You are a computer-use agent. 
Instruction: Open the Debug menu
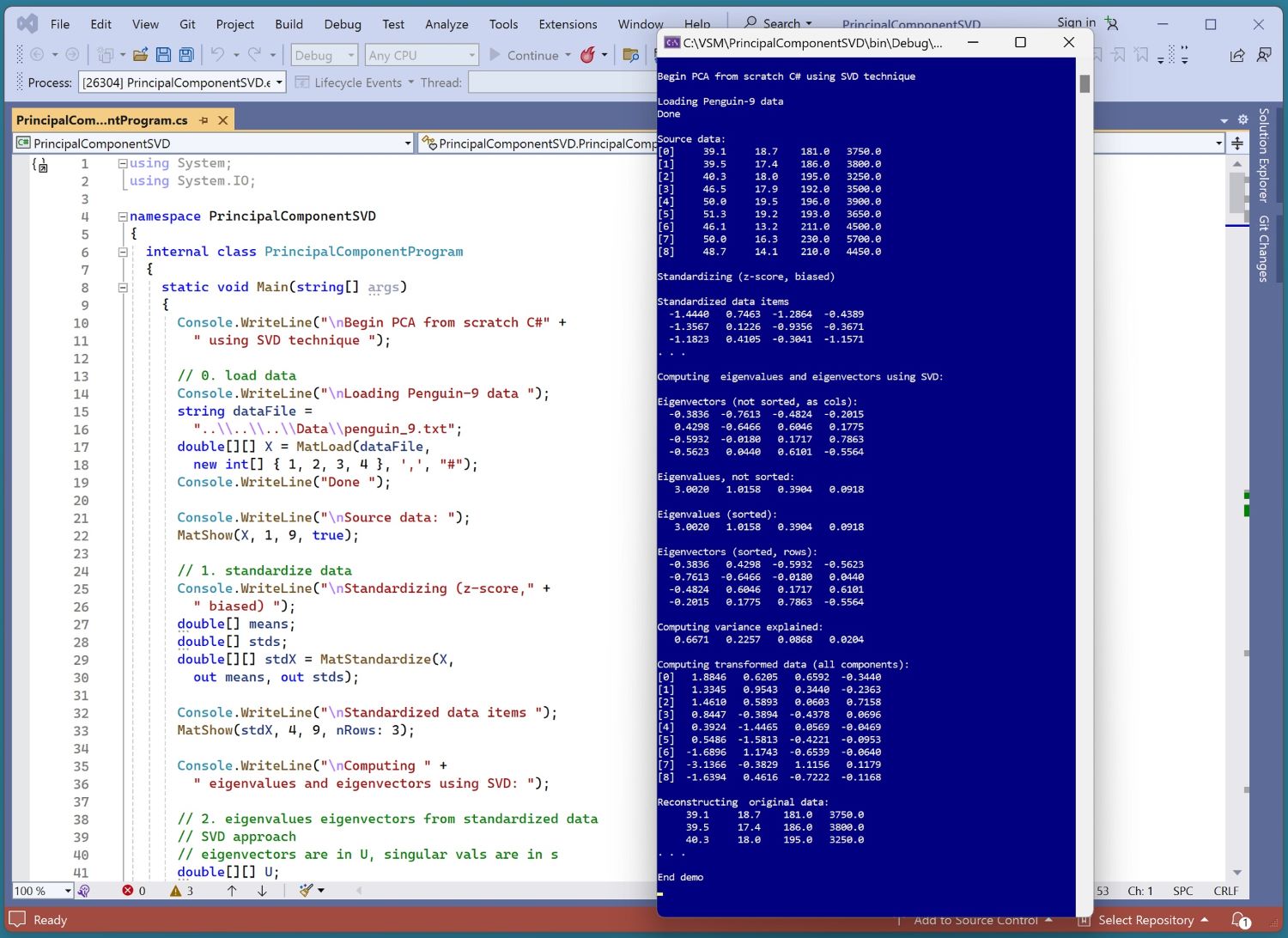[342, 24]
